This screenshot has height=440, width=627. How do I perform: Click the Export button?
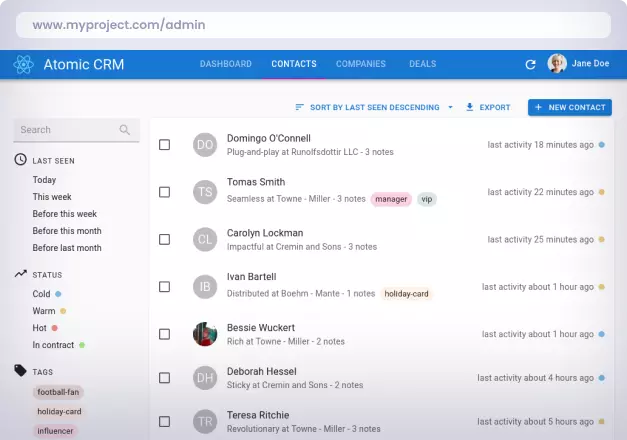pyautogui.click(x=488, y=107)
